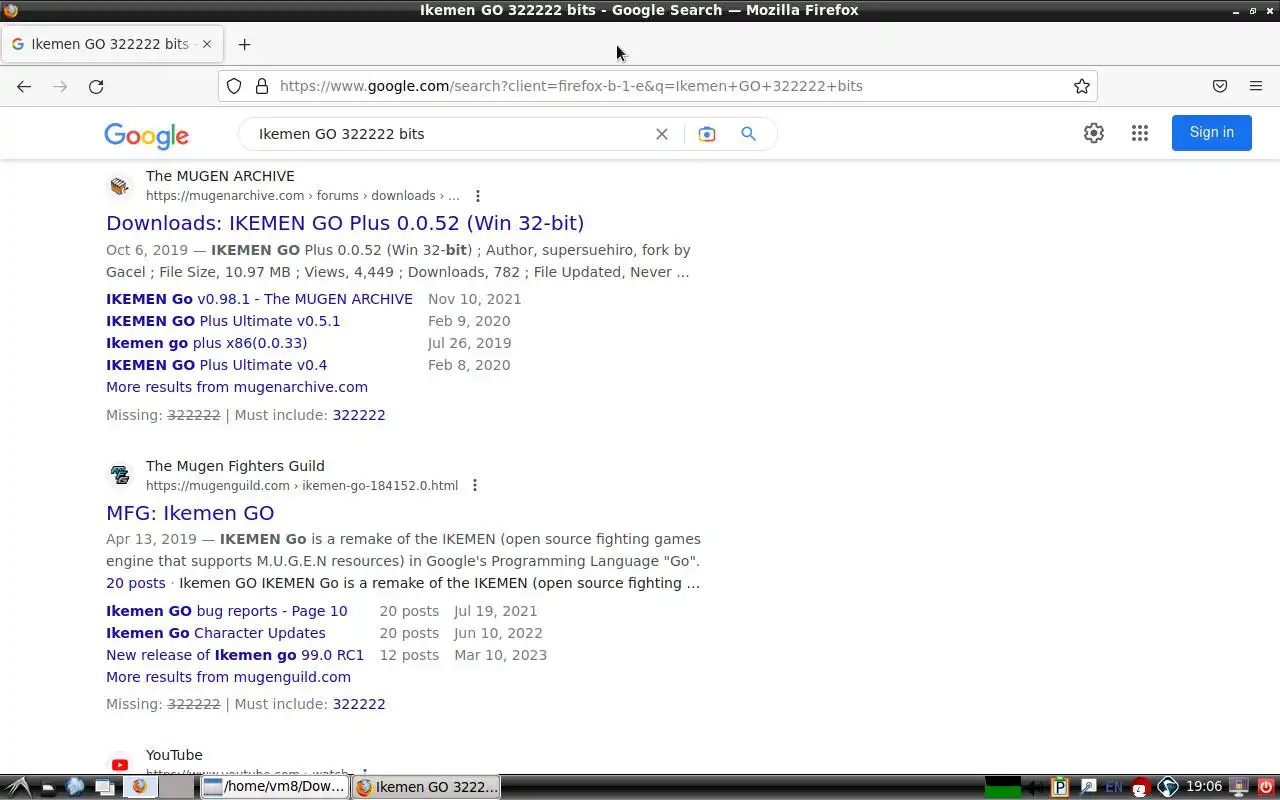Image resolution: width=1280 pixels, height=800 pixels.
Task: Submit search with the magnifying glass icon
Action: point(748,134)
